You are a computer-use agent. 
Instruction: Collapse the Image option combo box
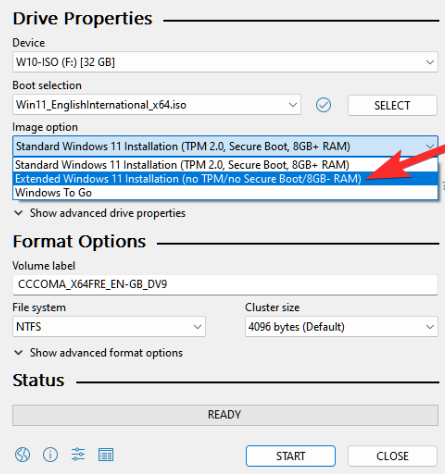(x=225, y=146)
